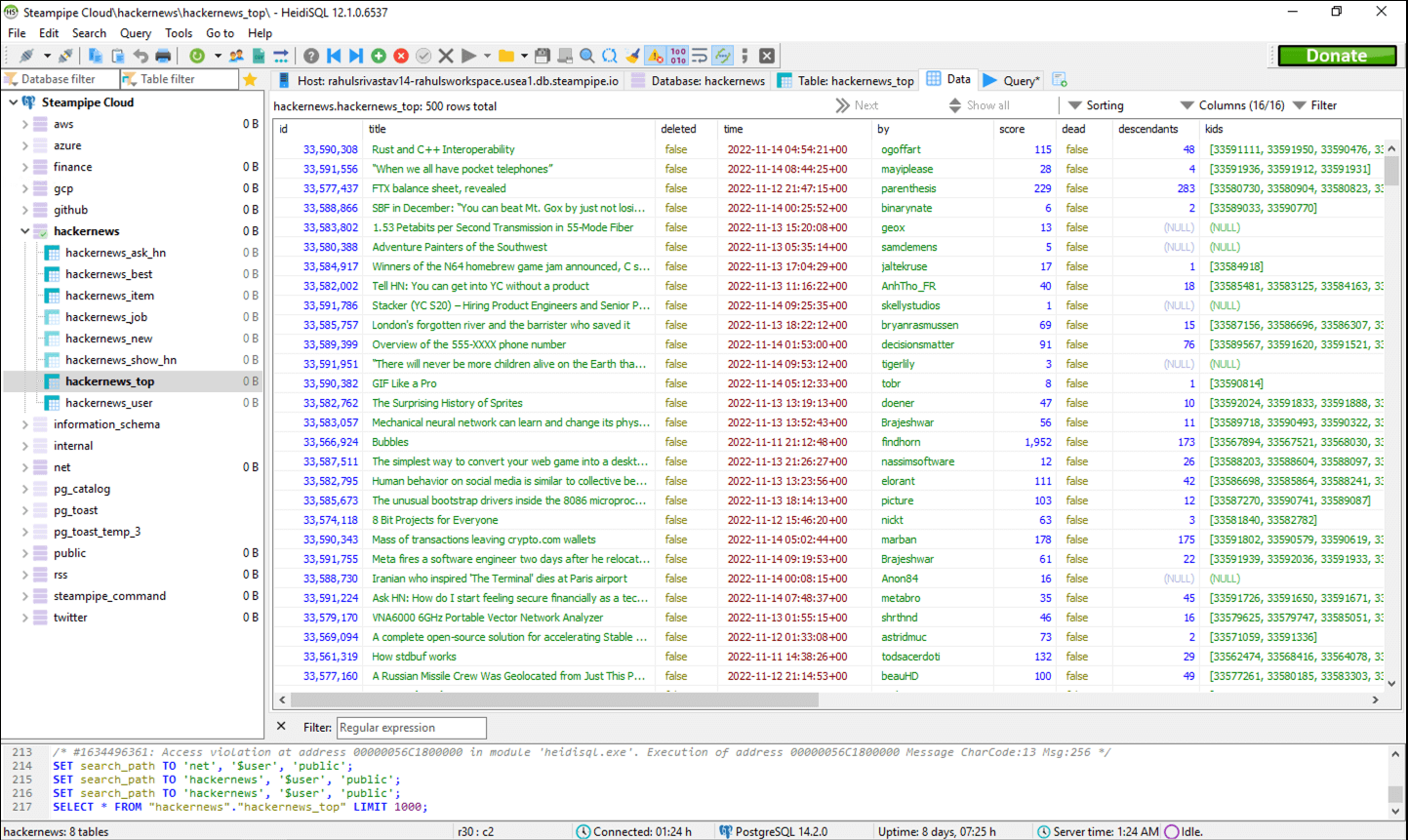1408x840 pixels.
Task: Click the broom clear icon
Action: click(632, 56)
